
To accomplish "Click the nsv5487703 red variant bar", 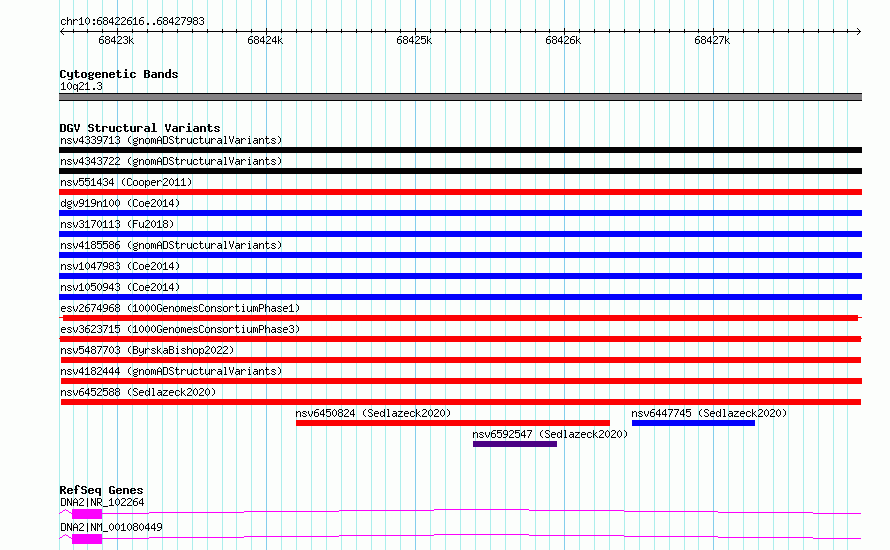I will (x=460, y=360).
